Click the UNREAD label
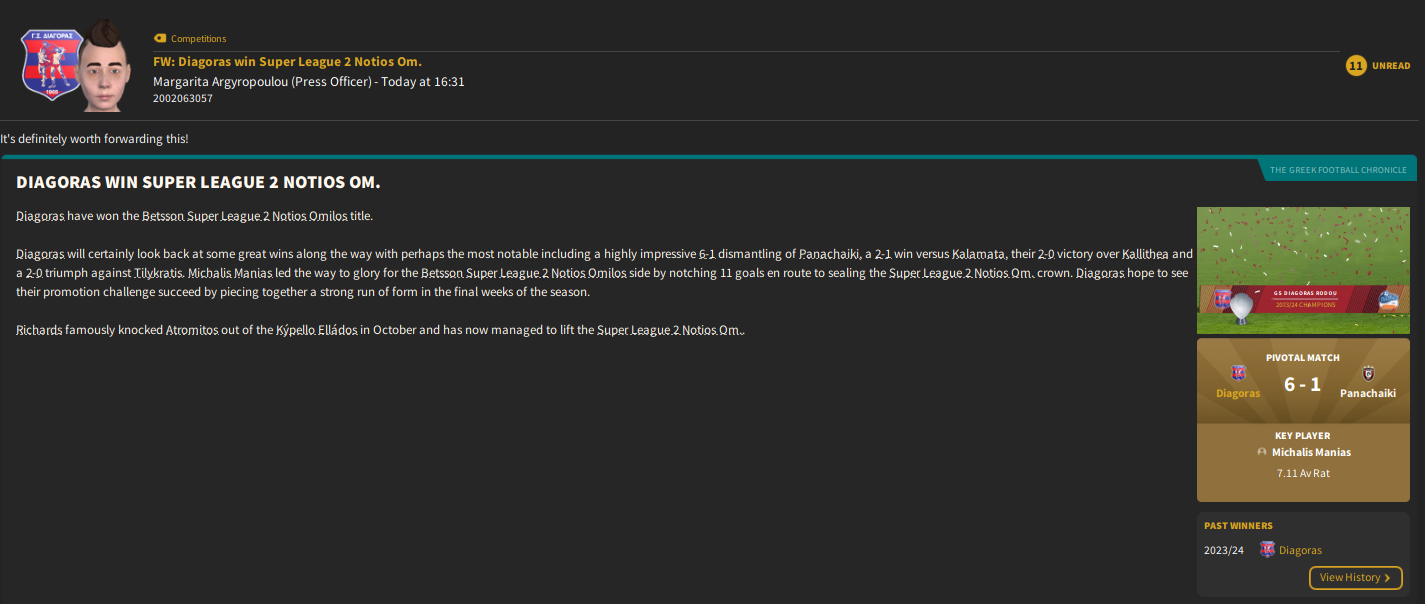1425x604 pixels. [1391, 66]
